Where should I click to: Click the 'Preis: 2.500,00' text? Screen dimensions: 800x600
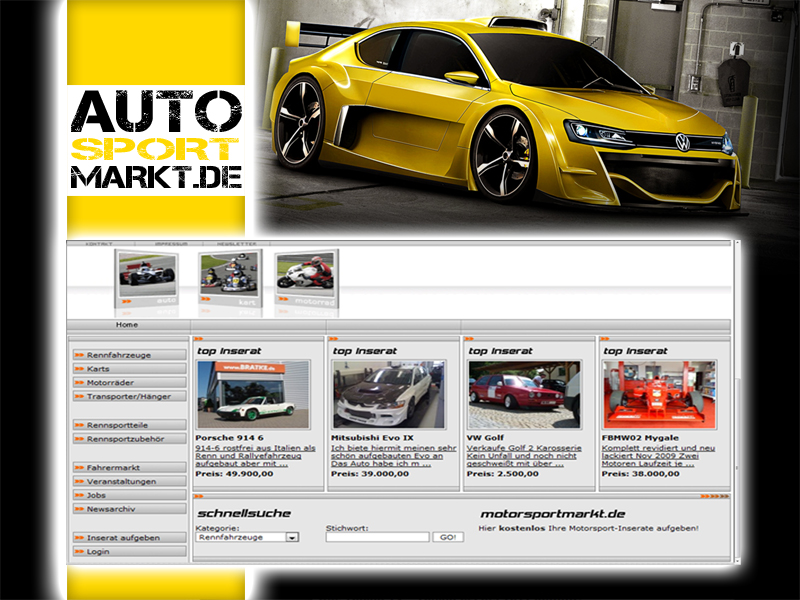(503, 473)
